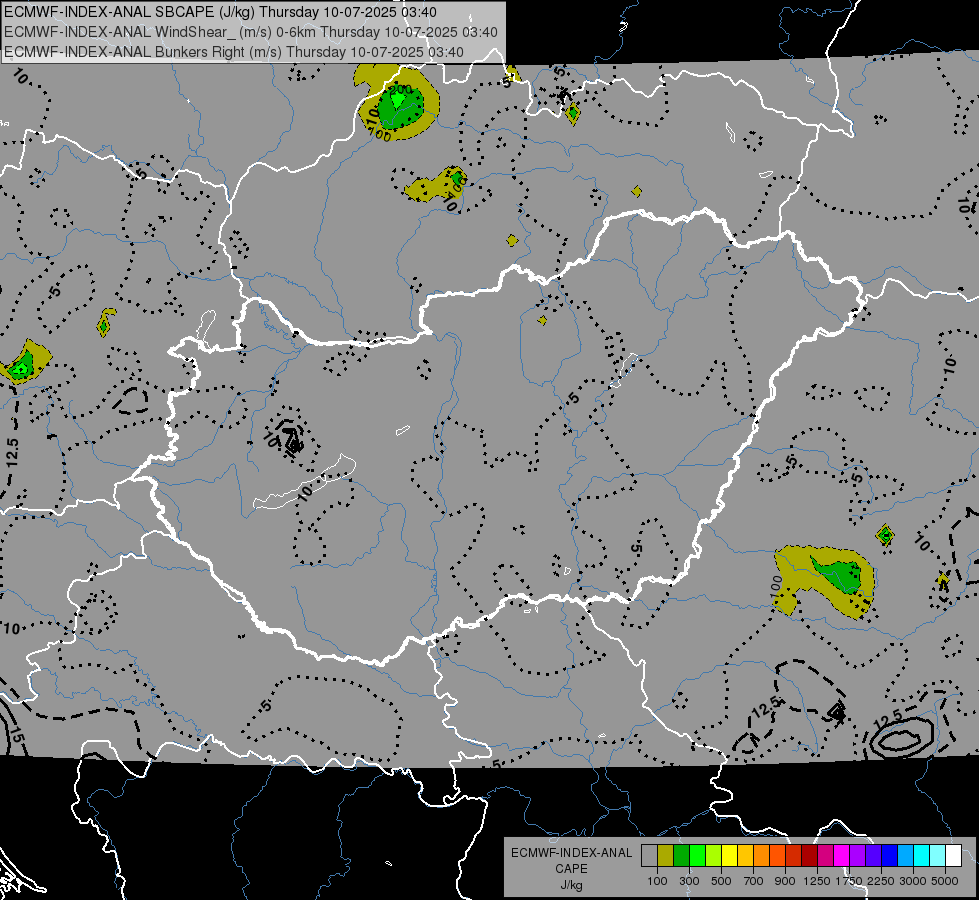Click the 200 contour label in green patch

tap(400, 91)
